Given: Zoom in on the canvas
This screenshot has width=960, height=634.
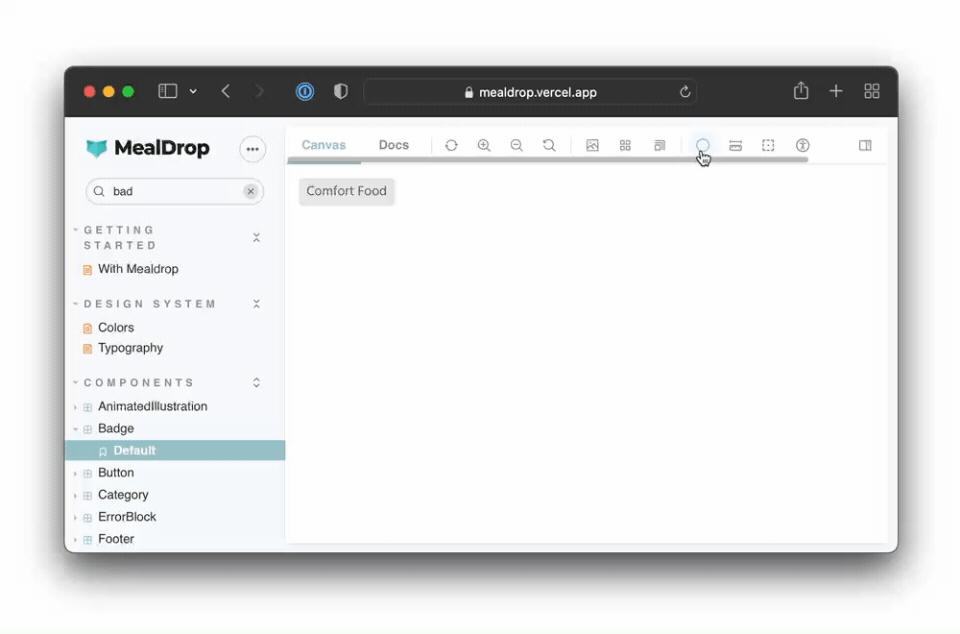Looking at the screenshot, I should [484, 145].
